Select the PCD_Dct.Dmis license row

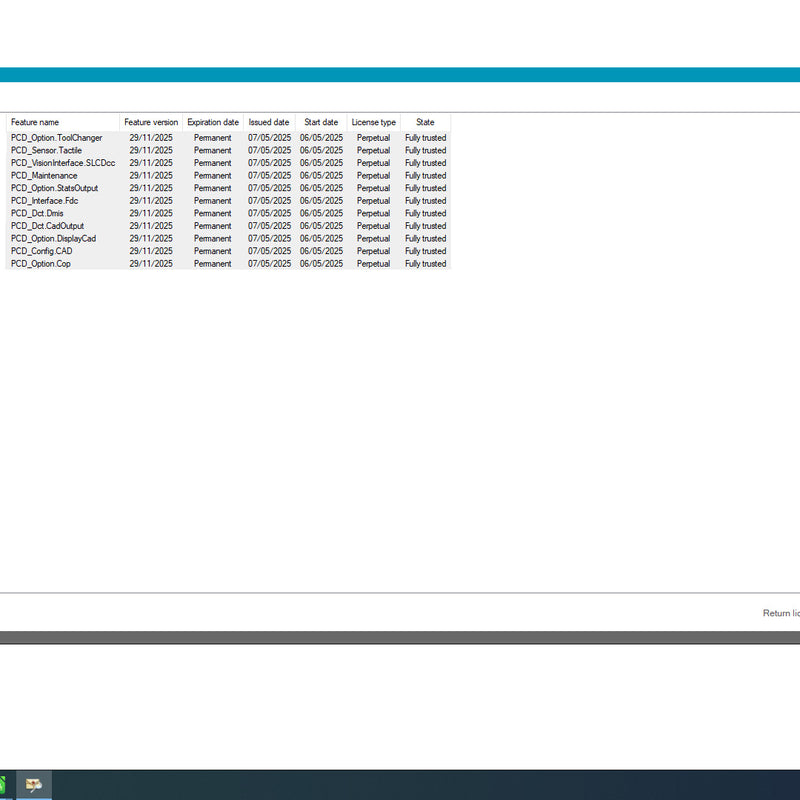coord(37,213)
